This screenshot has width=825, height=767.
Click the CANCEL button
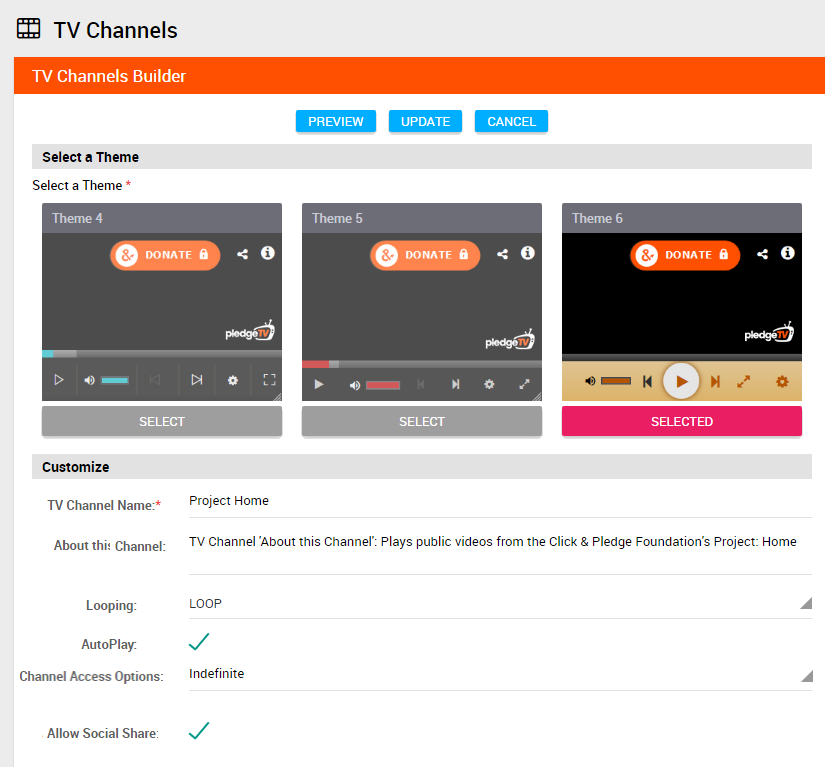tap(511, 122)
